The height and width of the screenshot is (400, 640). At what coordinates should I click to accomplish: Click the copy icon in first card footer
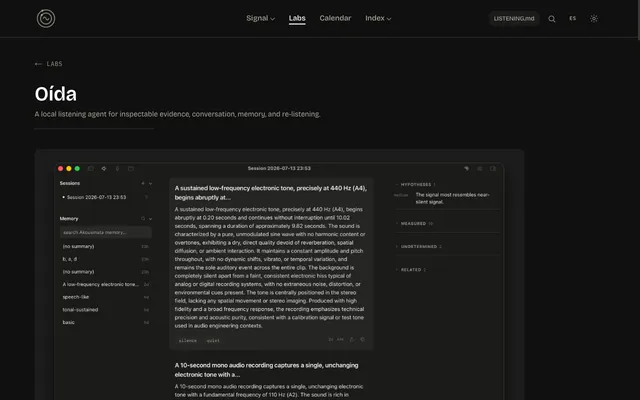362,340
